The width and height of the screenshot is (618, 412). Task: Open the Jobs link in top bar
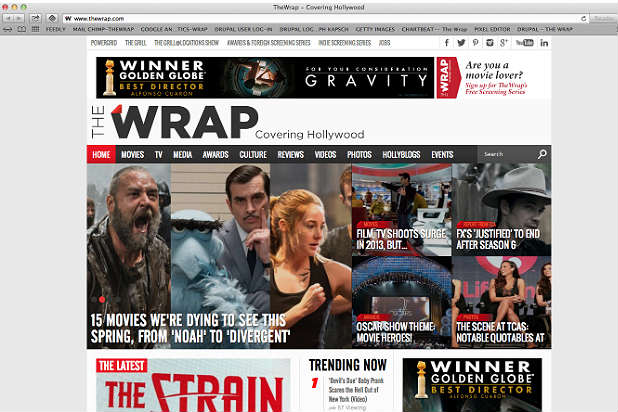(x=385, y=43)
